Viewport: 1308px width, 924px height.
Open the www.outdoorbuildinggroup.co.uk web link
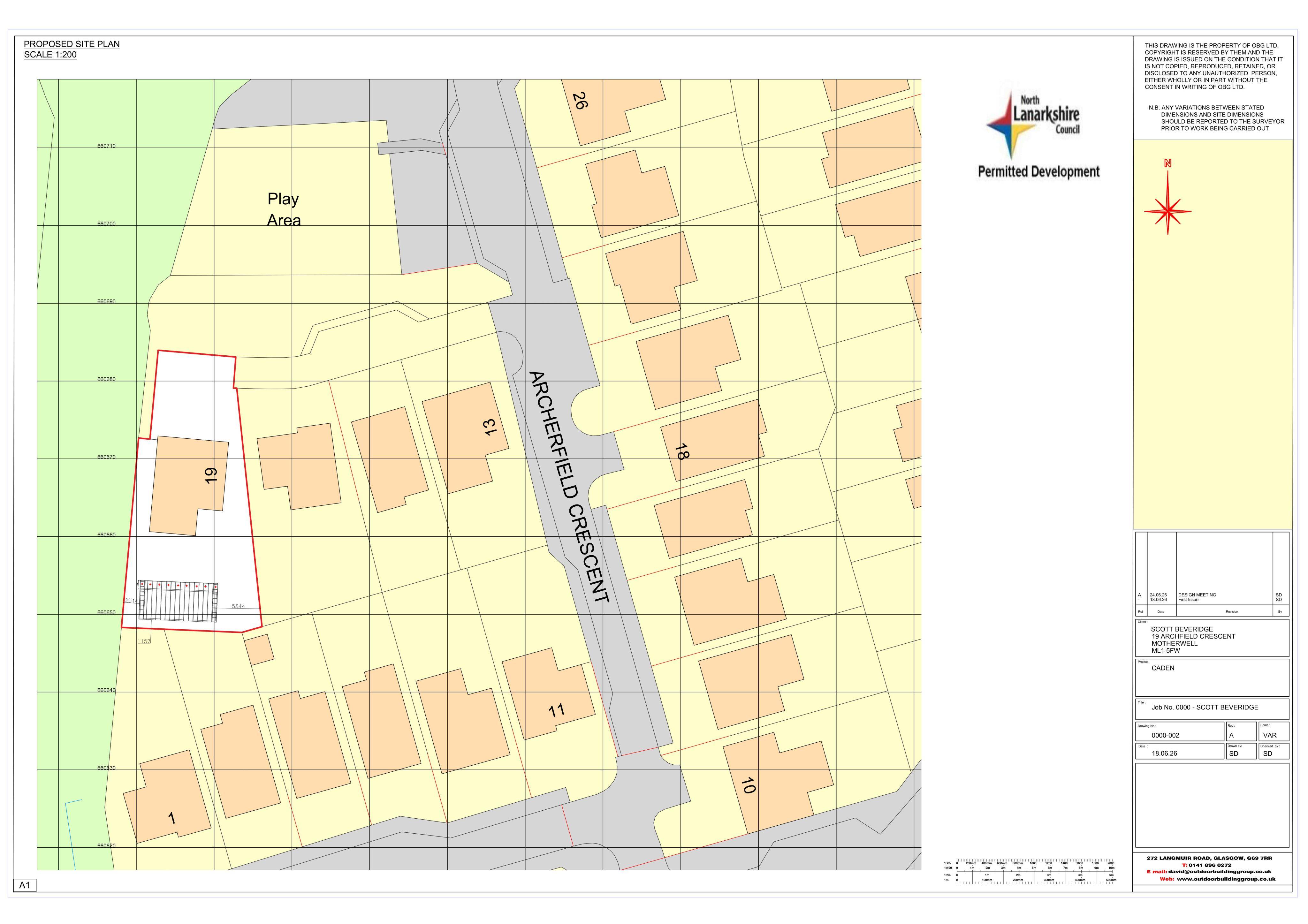pos(1226,879)
